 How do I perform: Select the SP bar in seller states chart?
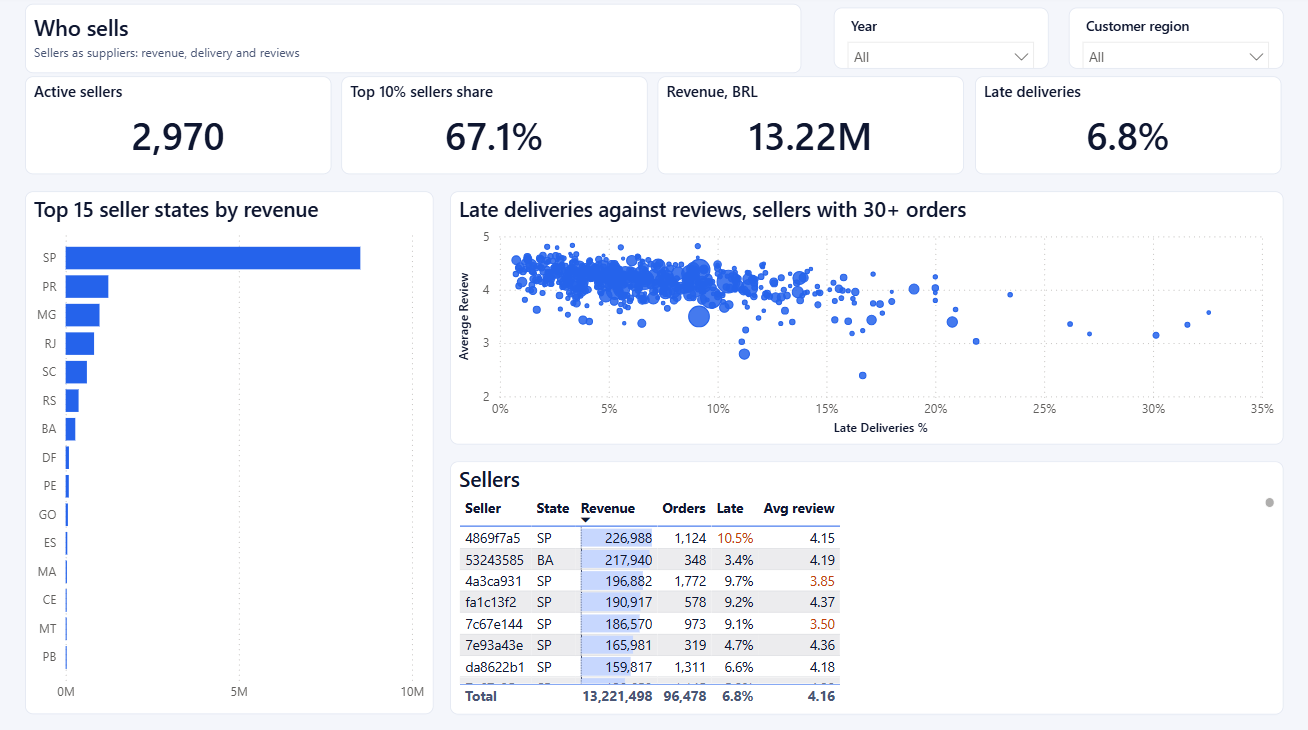(213, 258)
